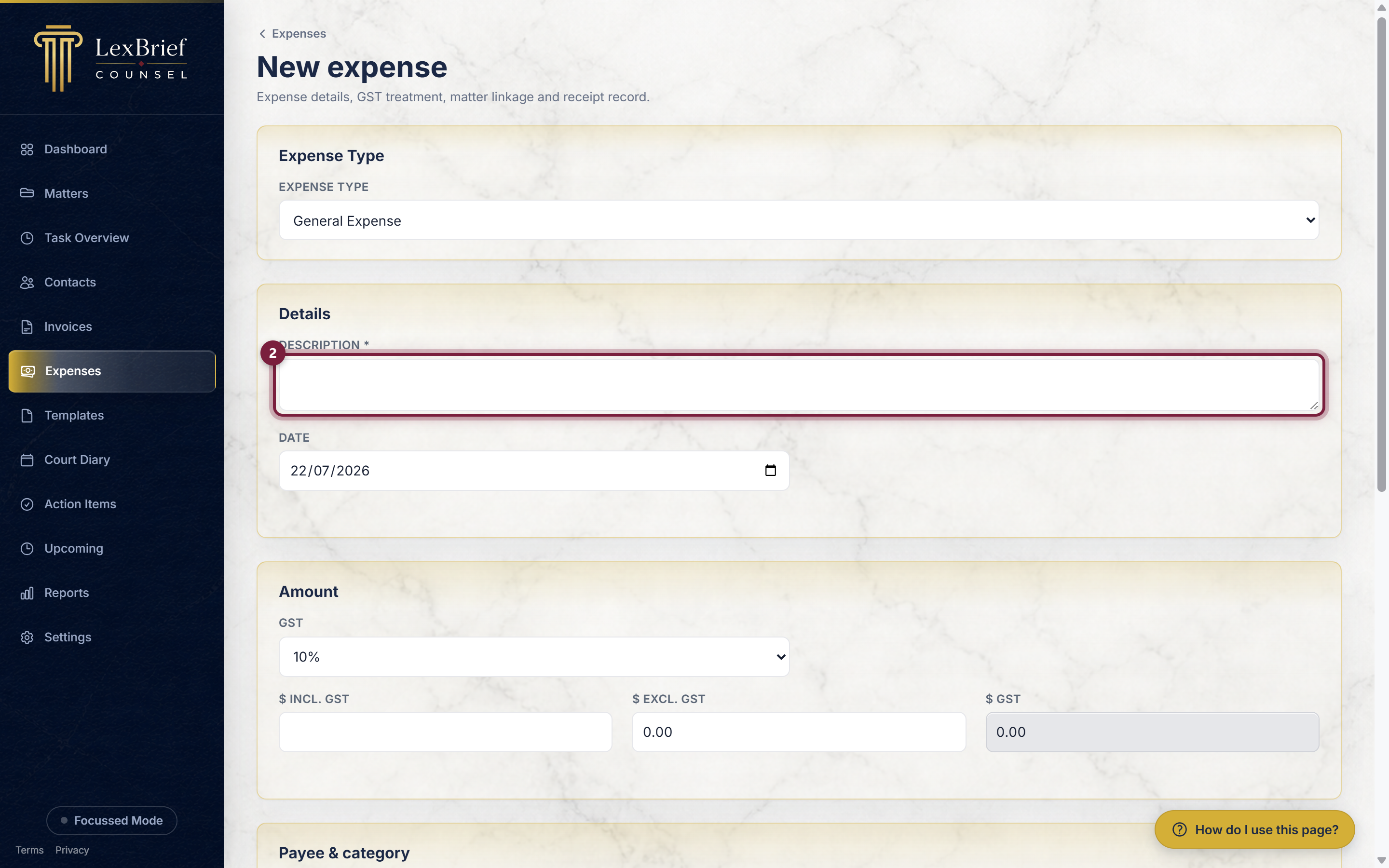Image resolution: width=1389 pixels, height=868 pixels.
Task: Click the $ Incl. GST input
Action: click(x=446, y=732)
